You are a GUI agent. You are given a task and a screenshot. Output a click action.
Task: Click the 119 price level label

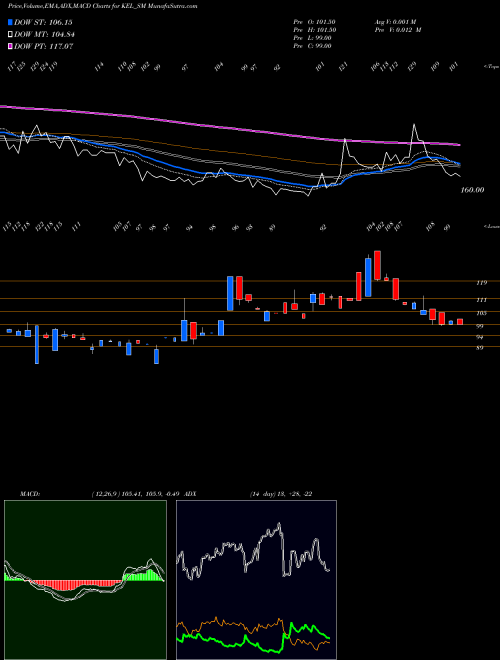click(481, 283)
